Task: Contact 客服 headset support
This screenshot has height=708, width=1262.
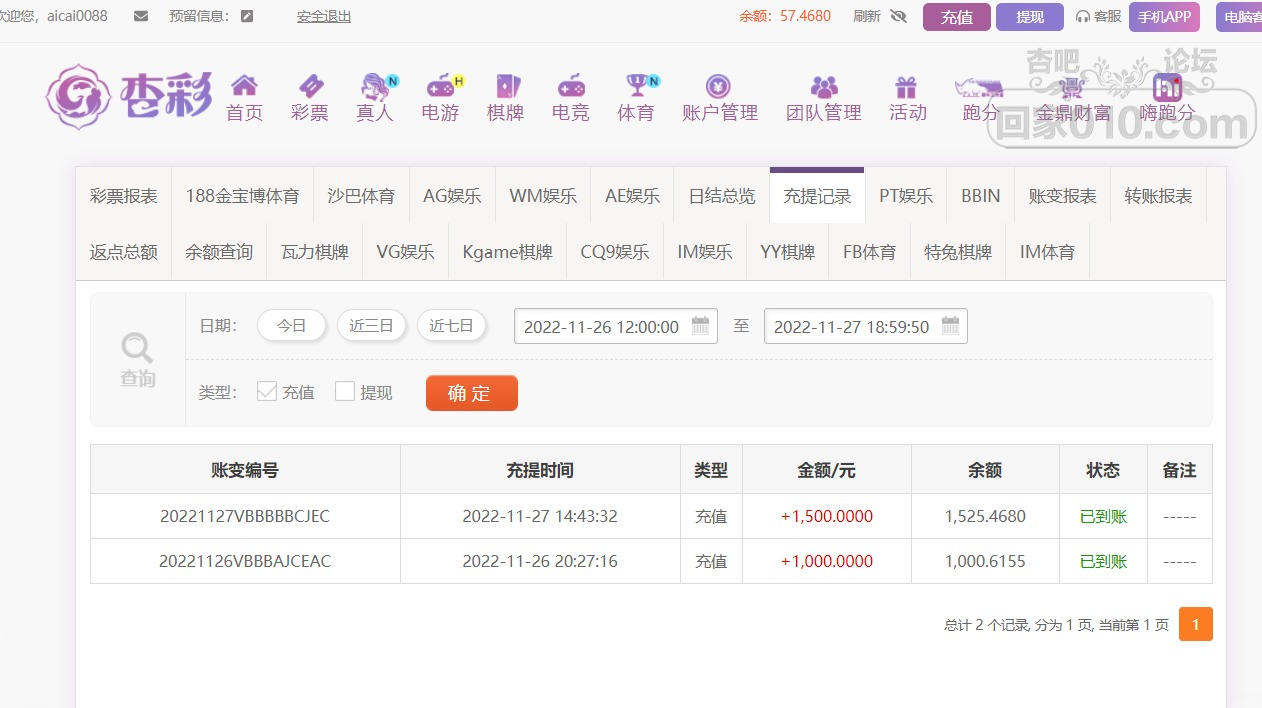Action: pos(1098,16)
